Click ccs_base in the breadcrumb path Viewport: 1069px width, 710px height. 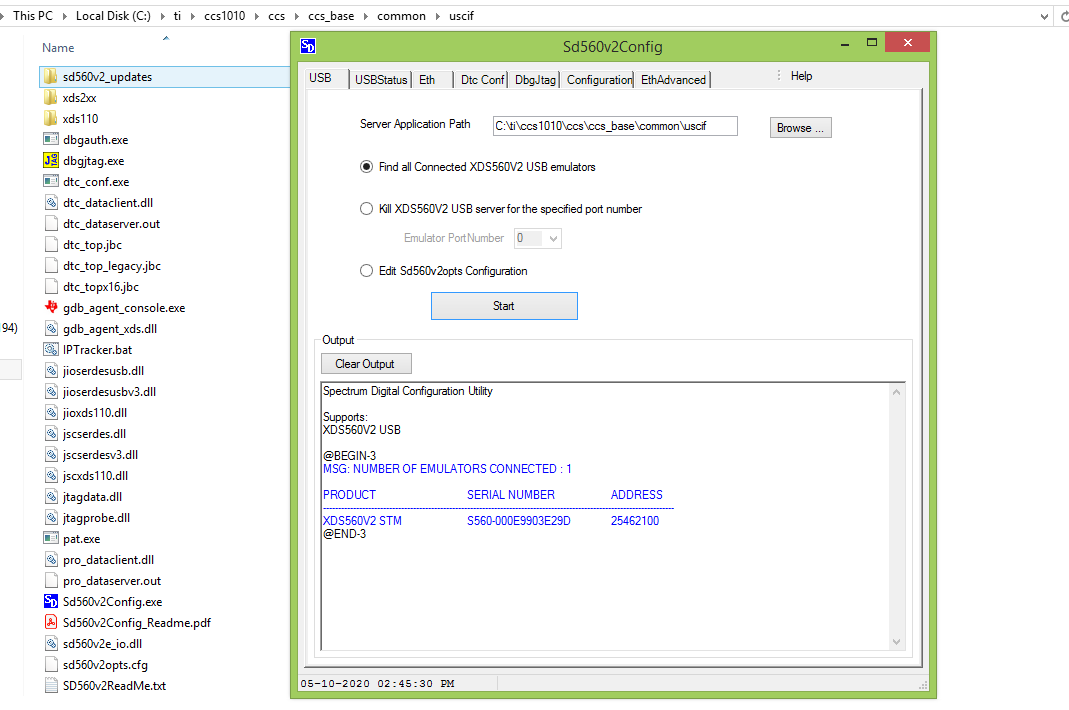331,16
